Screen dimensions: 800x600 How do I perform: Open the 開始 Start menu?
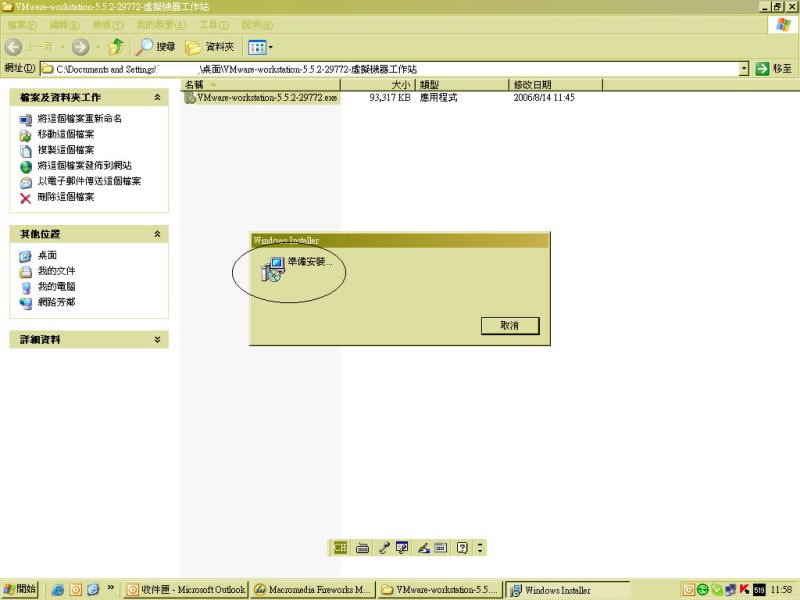click(19, 589)
